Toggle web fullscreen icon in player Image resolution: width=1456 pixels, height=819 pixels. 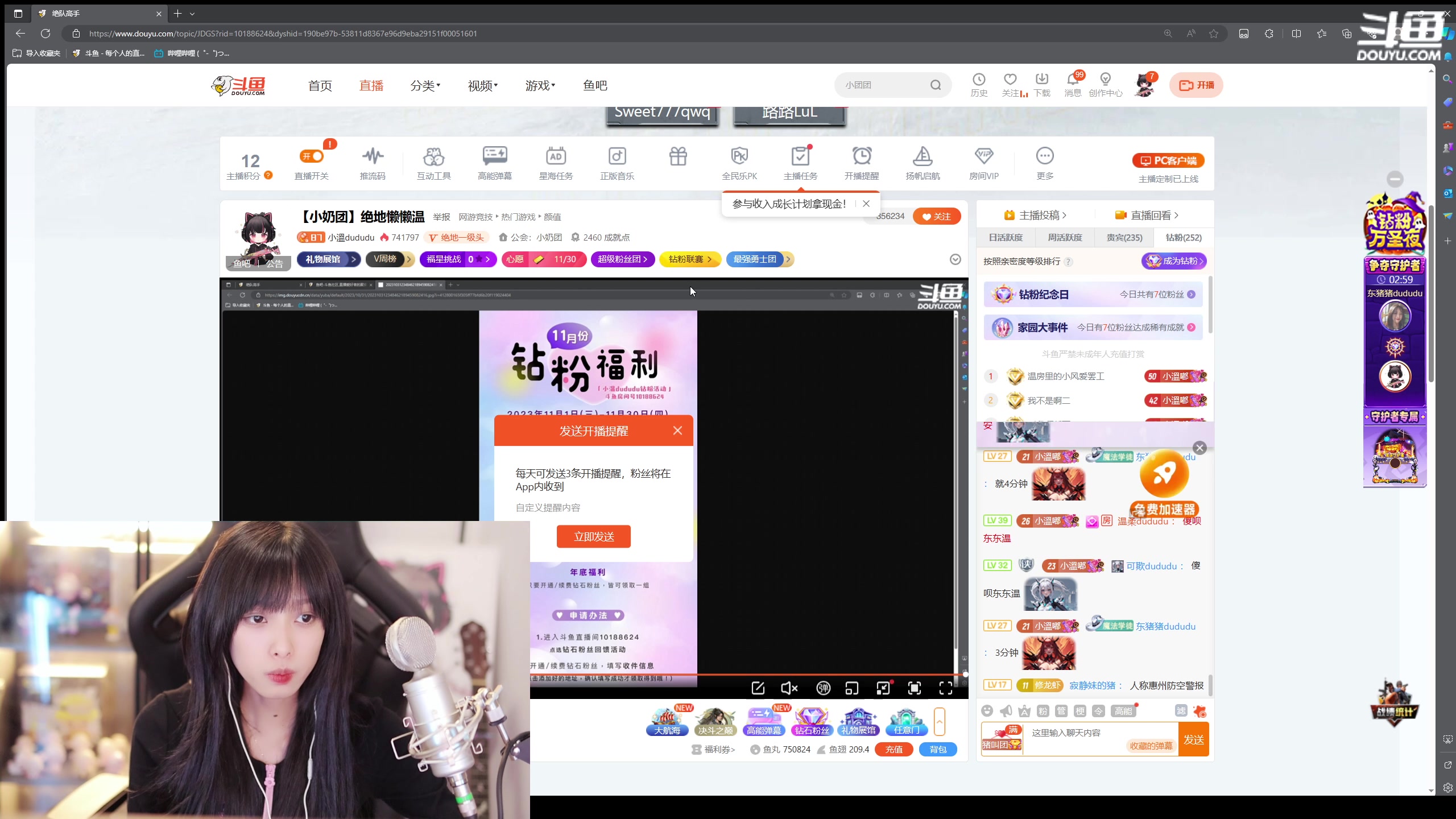click(915, 688)
